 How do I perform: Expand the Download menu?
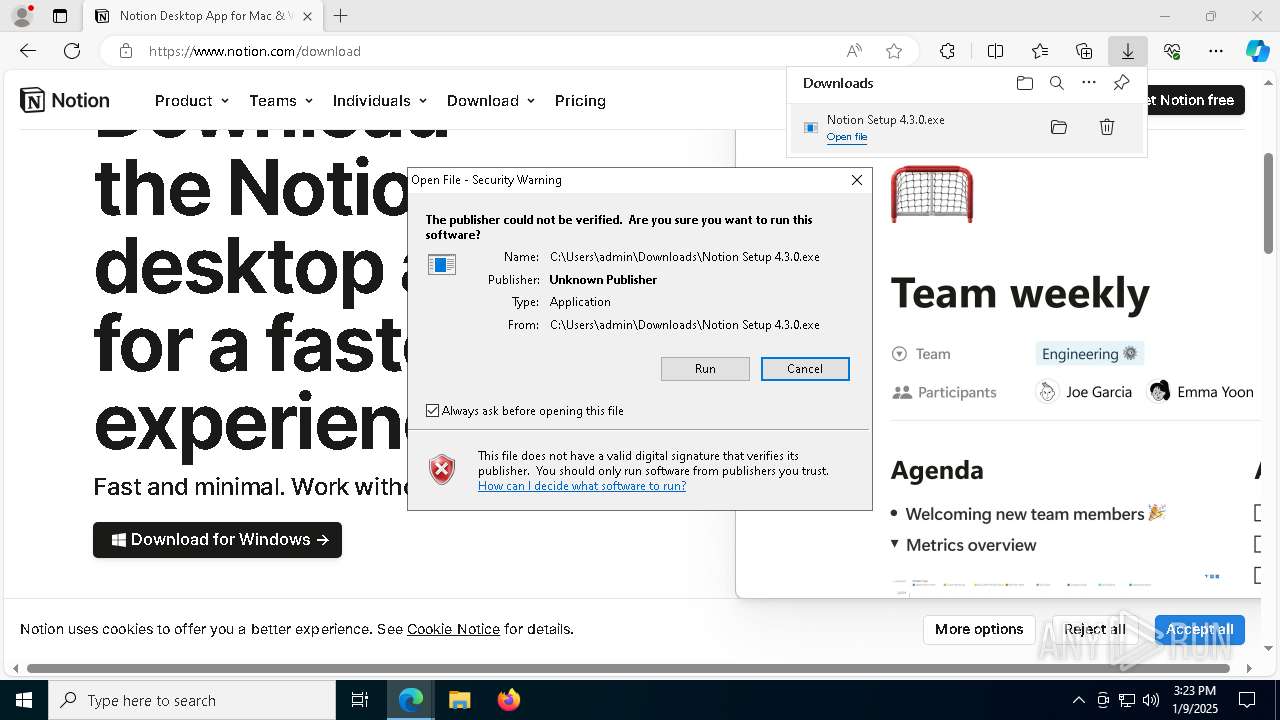pos(491,101)
